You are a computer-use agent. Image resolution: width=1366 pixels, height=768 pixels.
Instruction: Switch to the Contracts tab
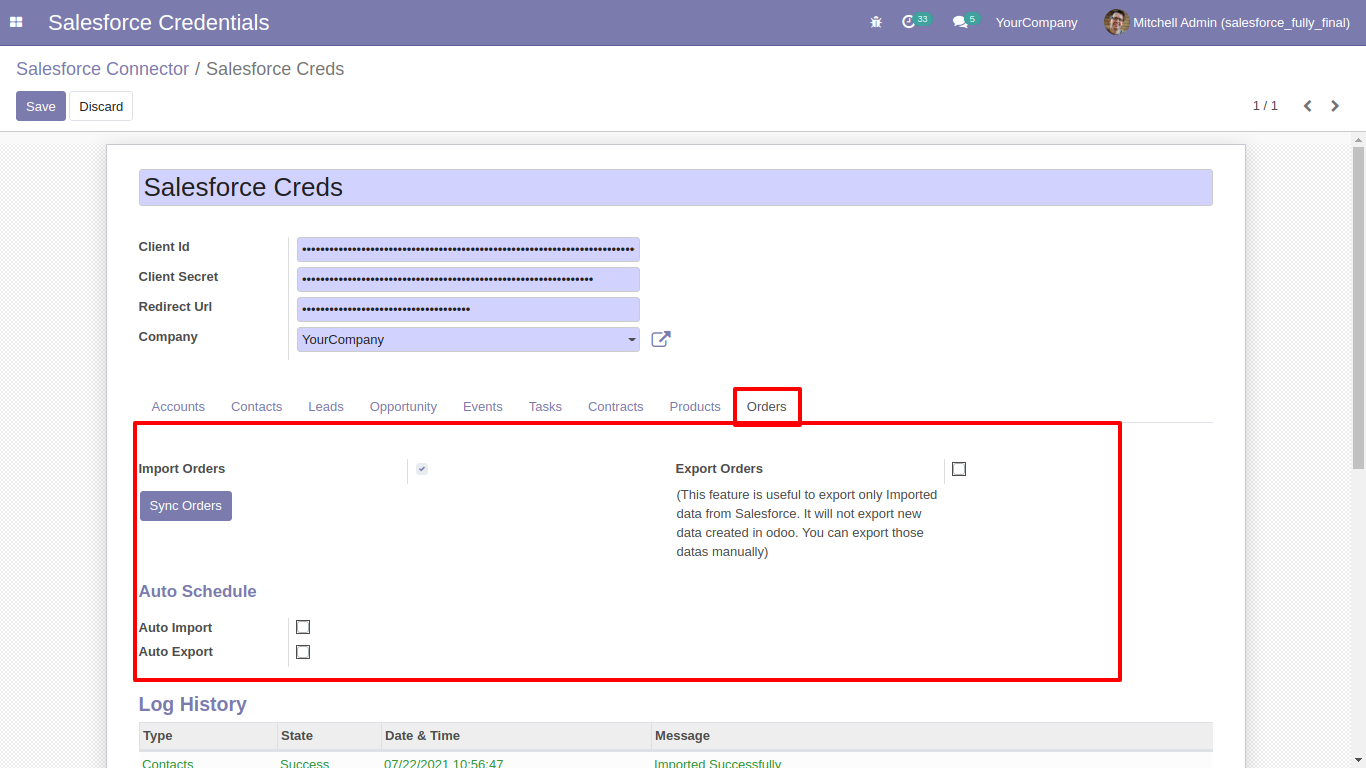(616, 407)
